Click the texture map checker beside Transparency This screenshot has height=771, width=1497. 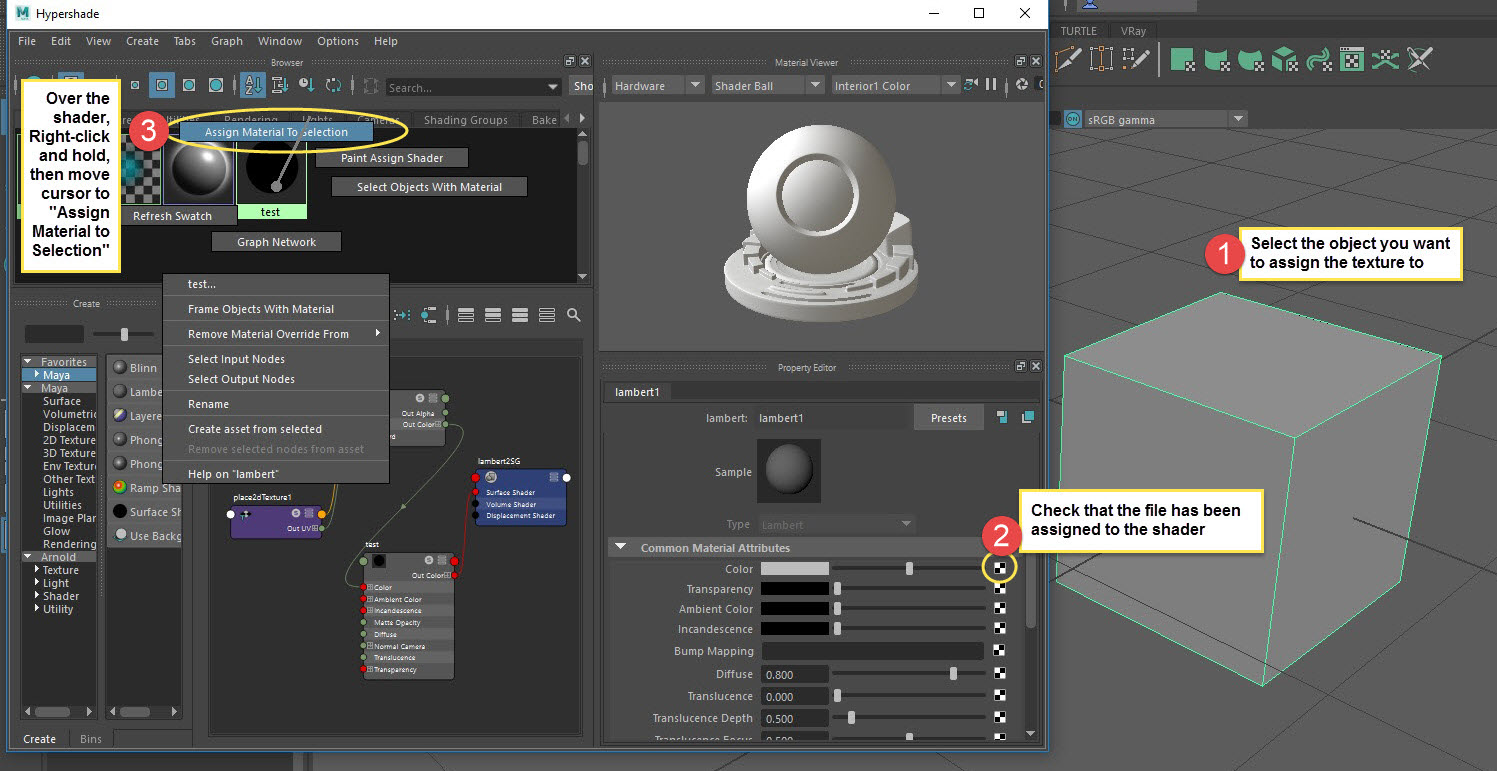tap(1001, 588)
